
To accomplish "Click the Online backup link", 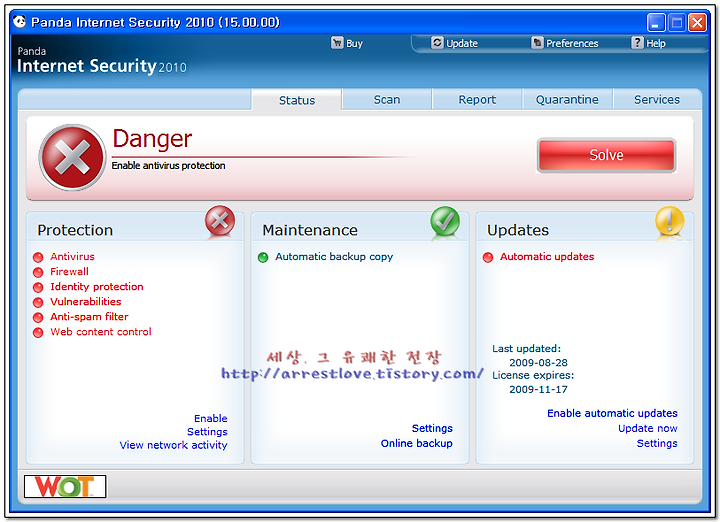I will click(416, 443).
